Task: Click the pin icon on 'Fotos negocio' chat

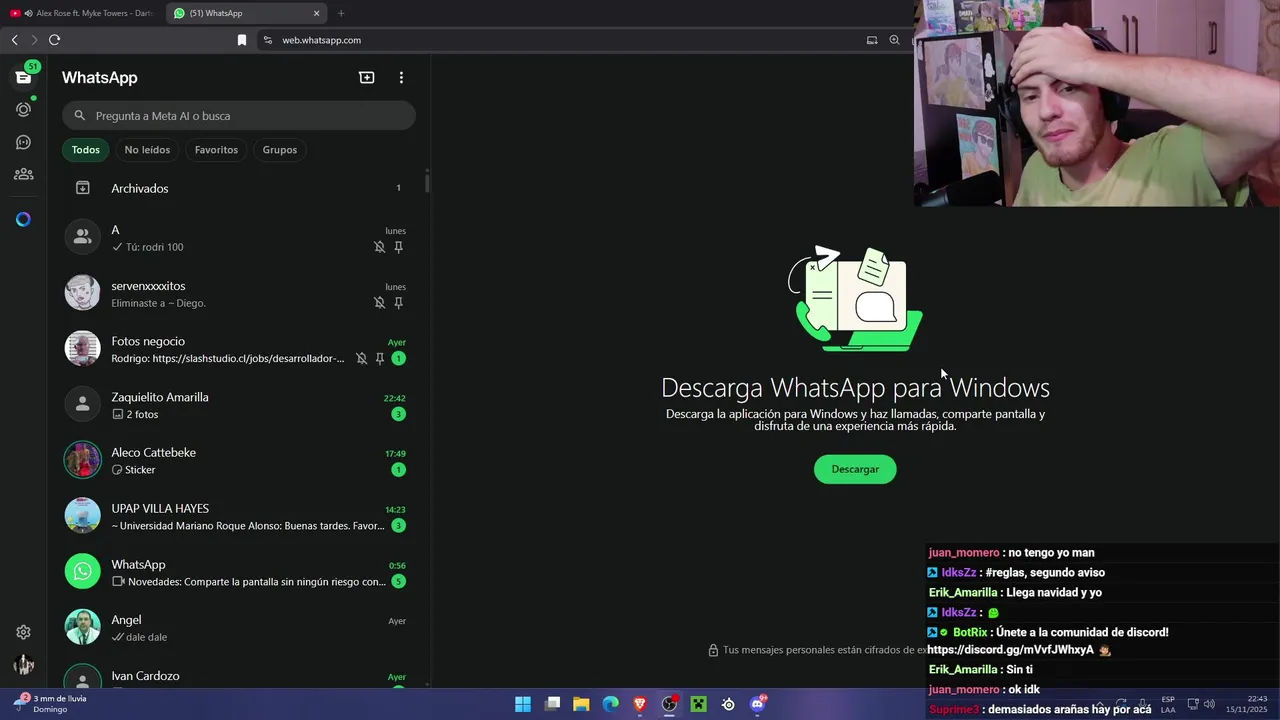Action: (380, 359)
